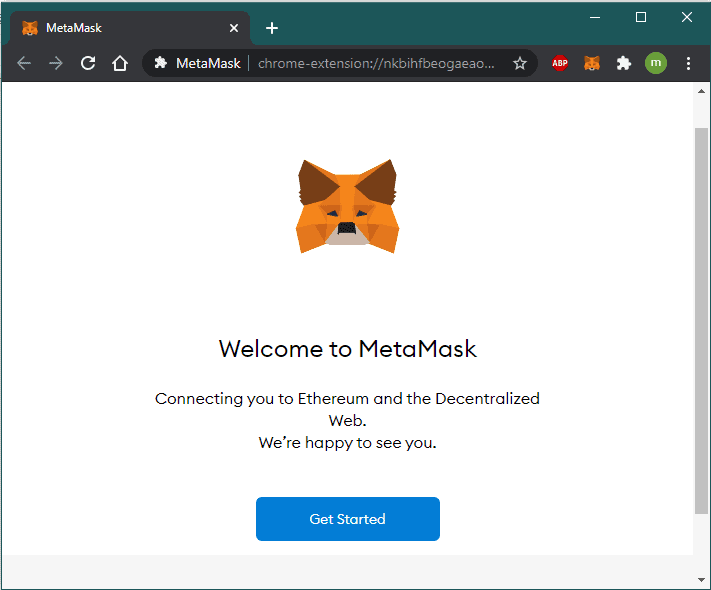
Task: Click the 'We're happy to see you.' text
Action: 347,443
